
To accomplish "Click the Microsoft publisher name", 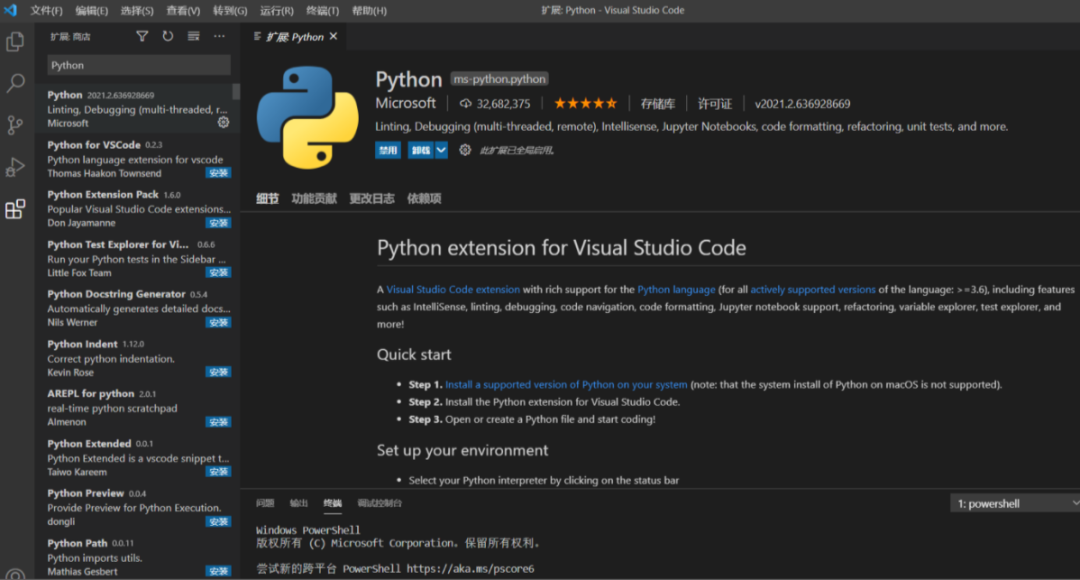I will coord(406,103).
